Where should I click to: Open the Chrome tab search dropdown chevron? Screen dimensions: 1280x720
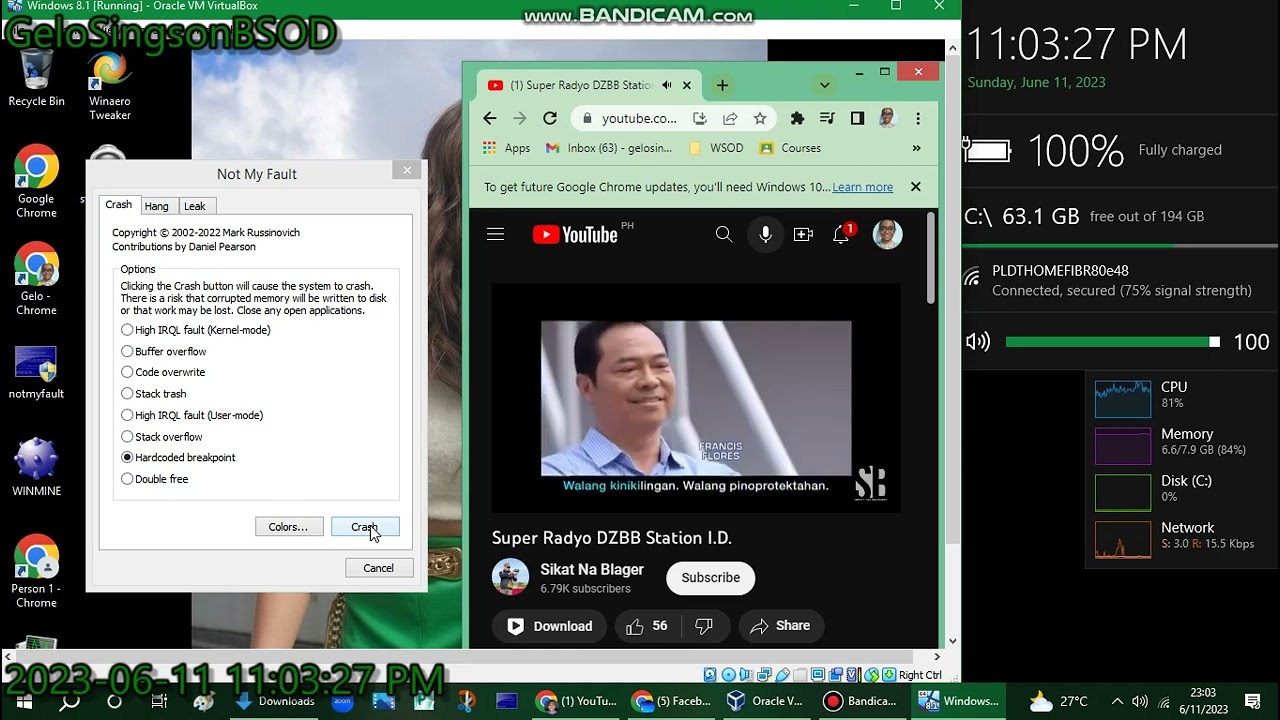coord(824,85)
